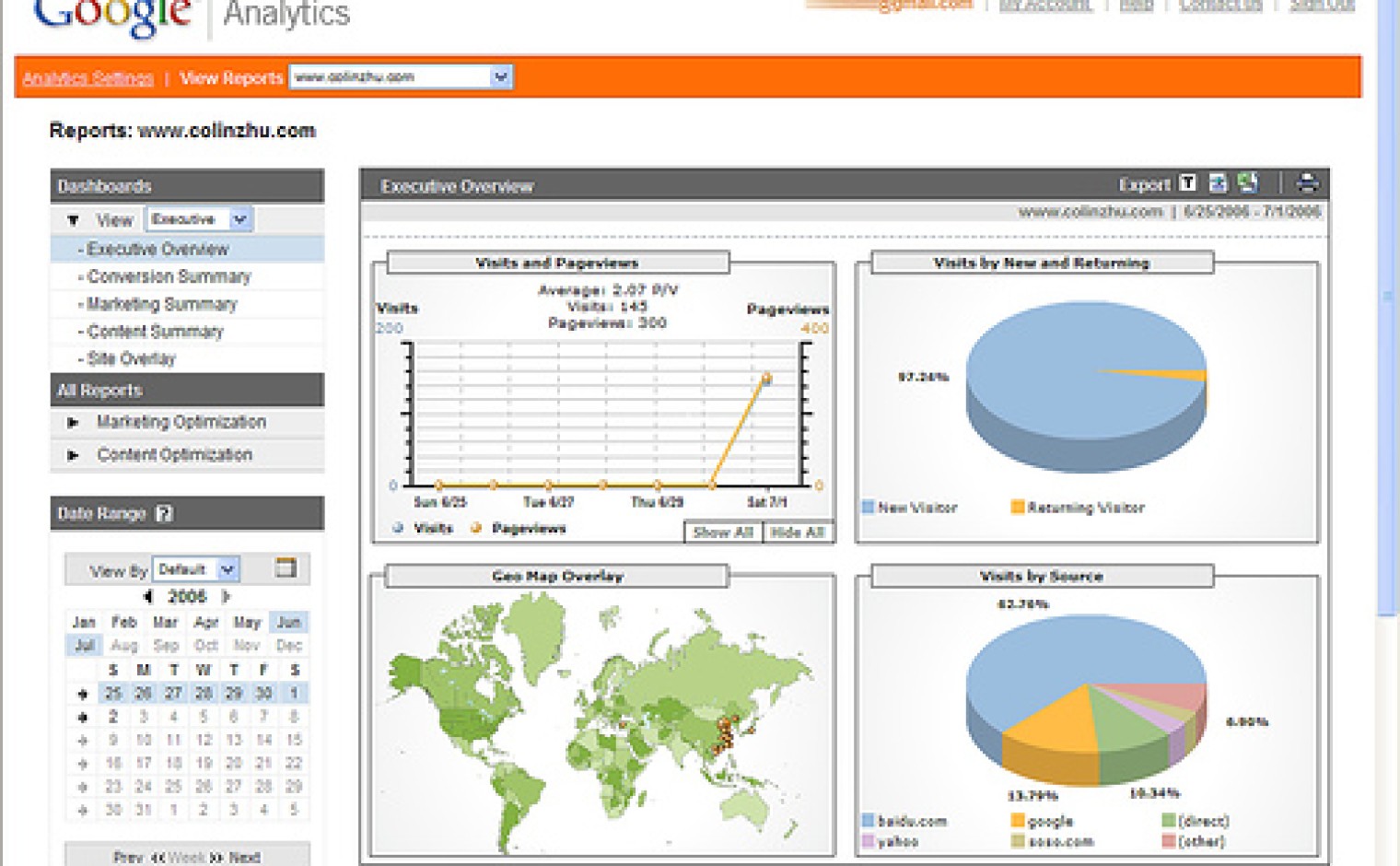Select the Jul month cell
Viewport: 1400px width, 866px height.
[x=84, y=645]
